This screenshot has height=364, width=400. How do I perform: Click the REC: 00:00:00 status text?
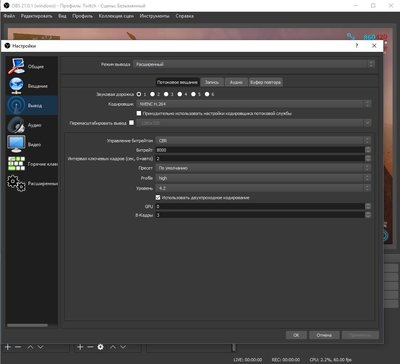click(x=286, y=360)
